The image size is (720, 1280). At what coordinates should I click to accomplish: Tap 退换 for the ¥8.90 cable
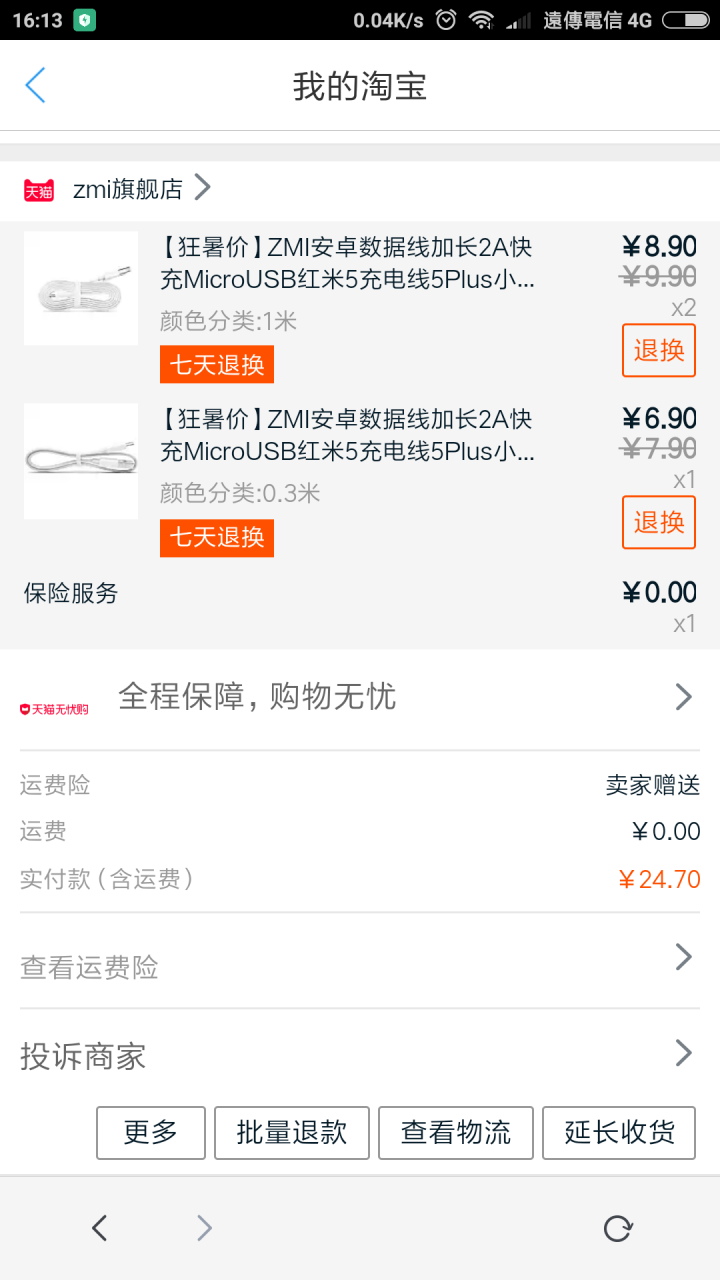tap(659, 350)
